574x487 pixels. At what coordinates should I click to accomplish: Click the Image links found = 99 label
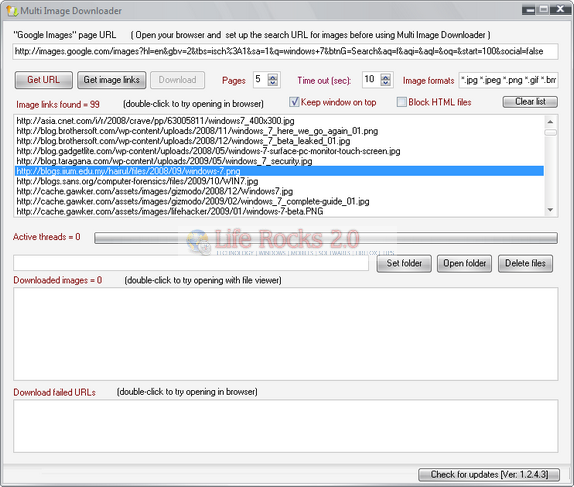pyautogui.click(x=58, y=104)
